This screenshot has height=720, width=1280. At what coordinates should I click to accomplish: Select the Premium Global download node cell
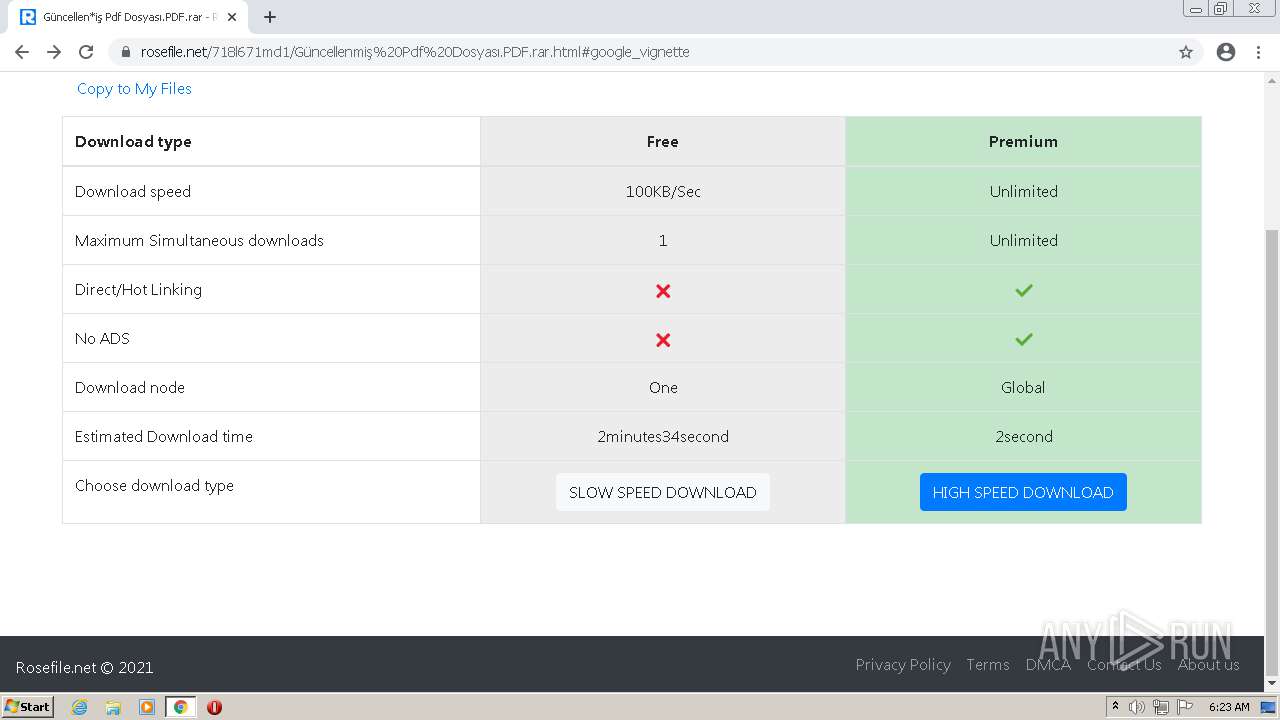coord(1023,387)
